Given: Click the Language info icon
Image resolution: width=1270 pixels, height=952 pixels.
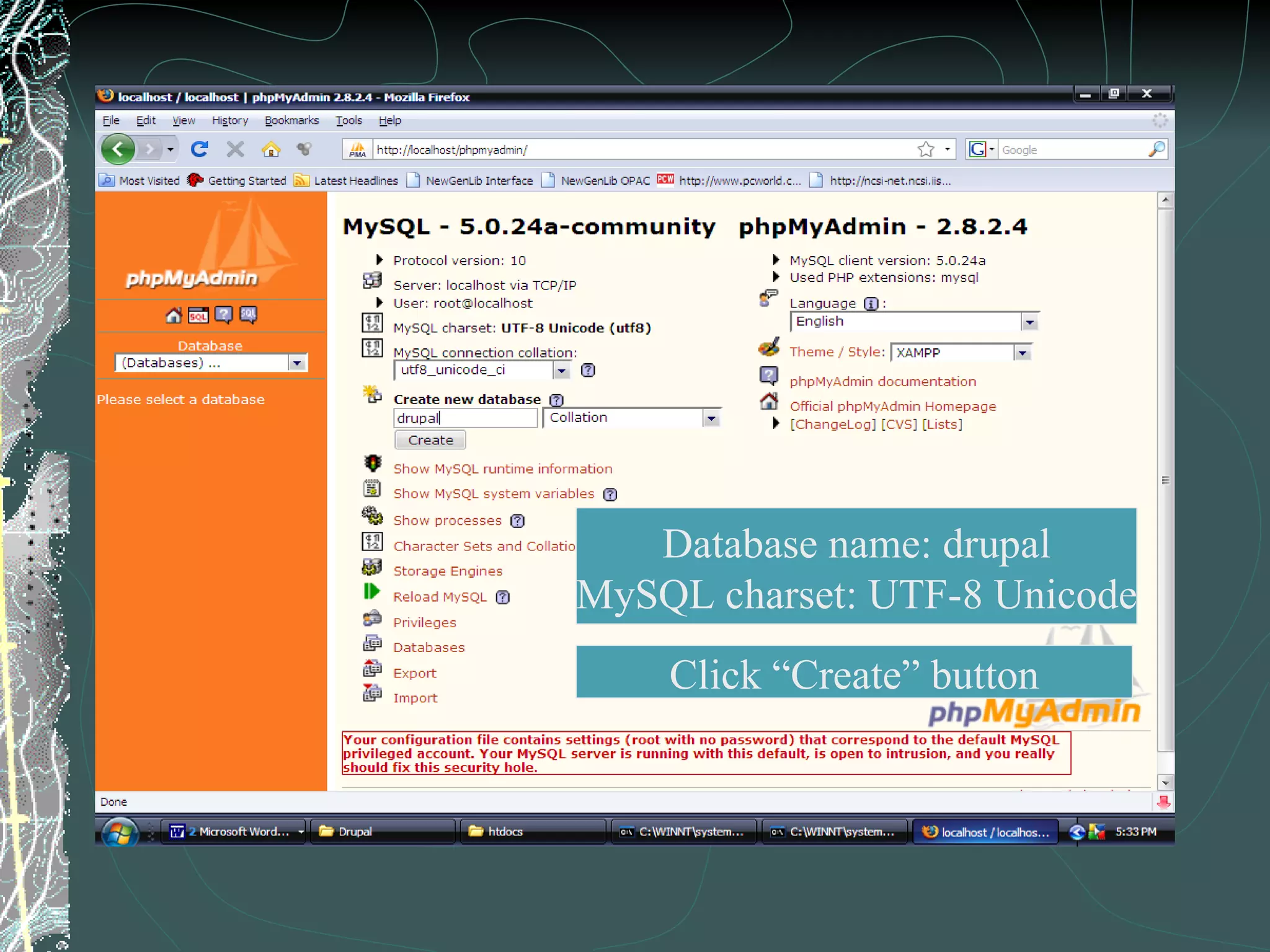Looking at the screenshot, I should pos(871,304).
